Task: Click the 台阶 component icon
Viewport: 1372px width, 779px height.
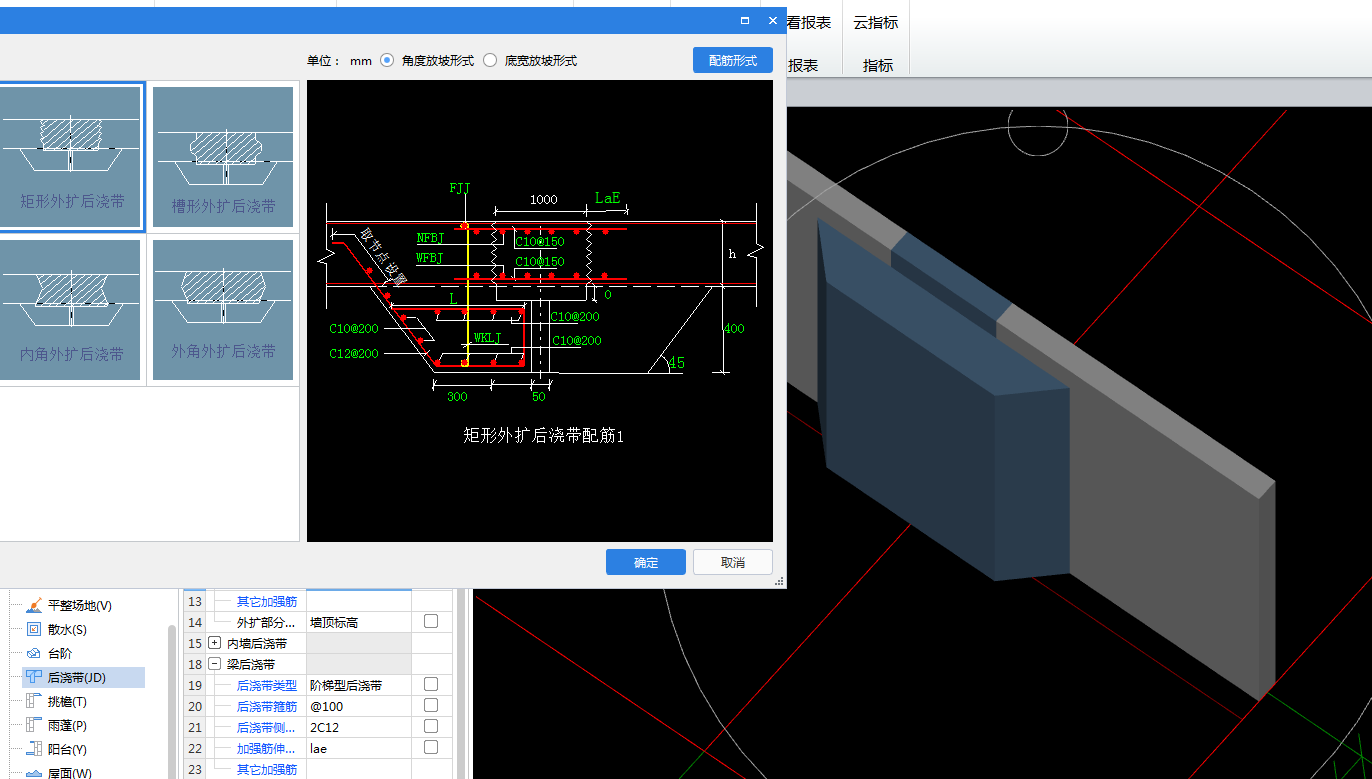Action: pyautogui.click(x=33, y=653)
